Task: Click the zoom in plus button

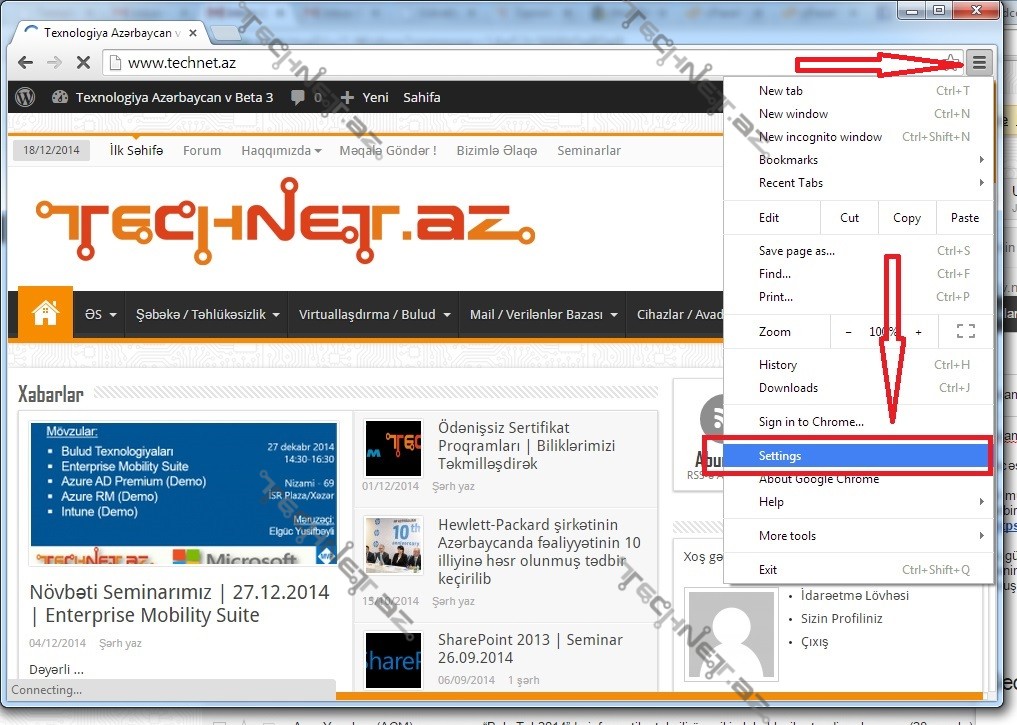Action: point(918,332)
